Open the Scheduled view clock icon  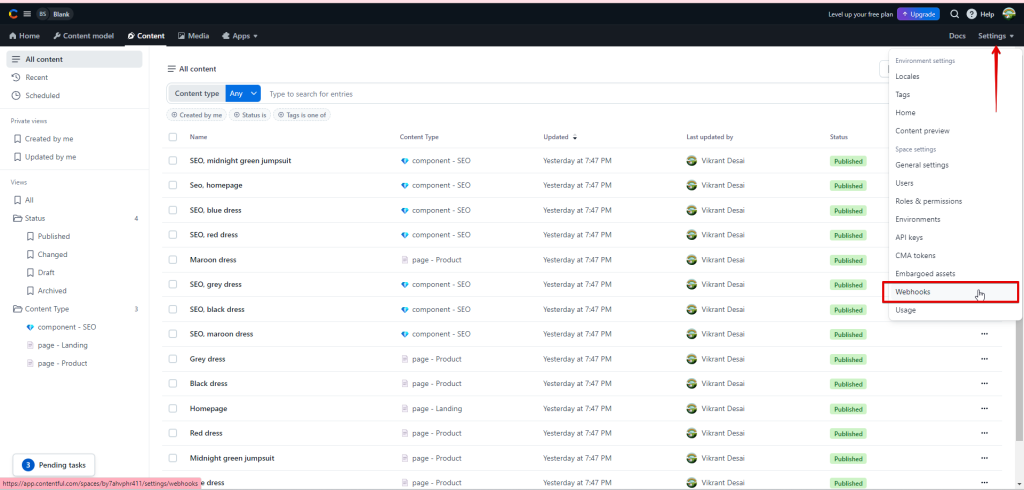pyautogui.click(x=17, y=95)
